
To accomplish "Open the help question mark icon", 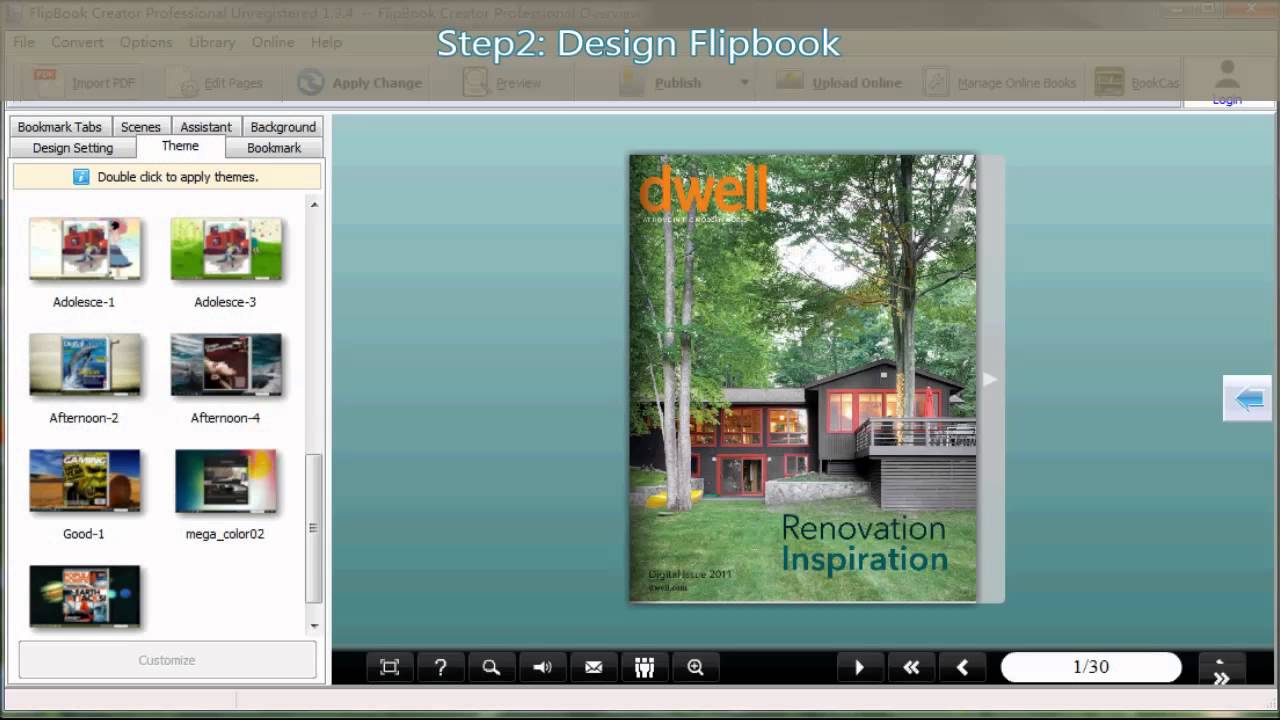I will (440, 667).
